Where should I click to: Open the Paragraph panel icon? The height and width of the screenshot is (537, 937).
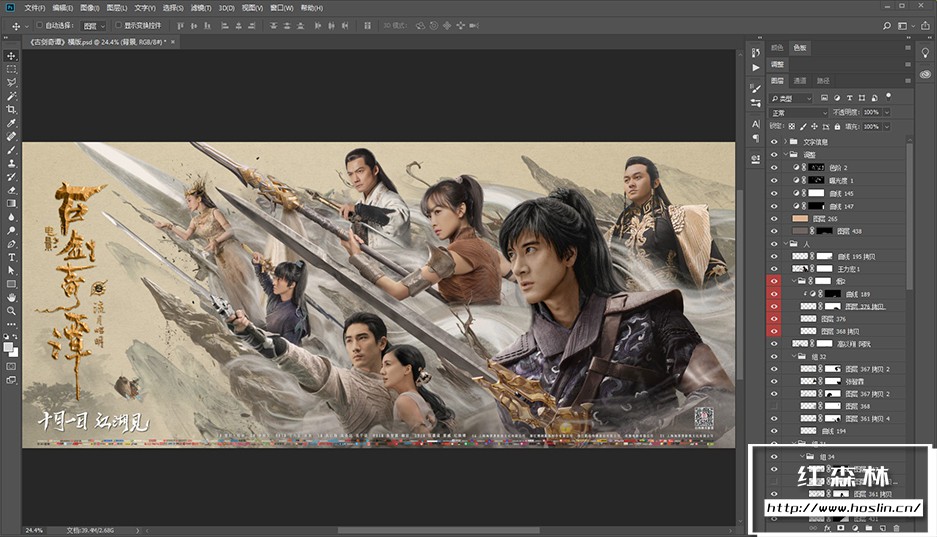click(755, 139)
